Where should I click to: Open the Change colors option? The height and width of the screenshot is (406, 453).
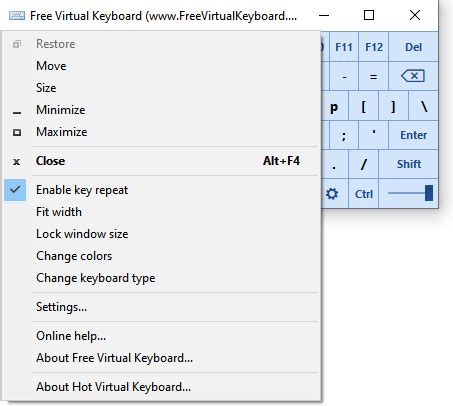click(161, 256)
